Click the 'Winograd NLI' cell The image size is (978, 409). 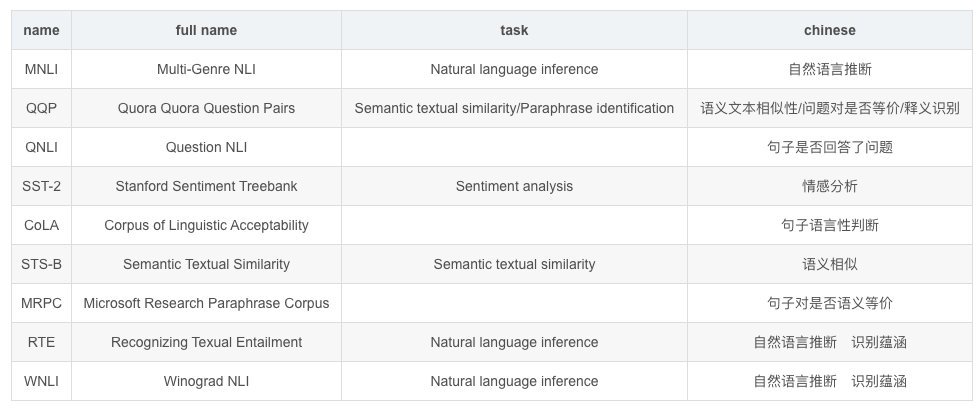[206, 381]
